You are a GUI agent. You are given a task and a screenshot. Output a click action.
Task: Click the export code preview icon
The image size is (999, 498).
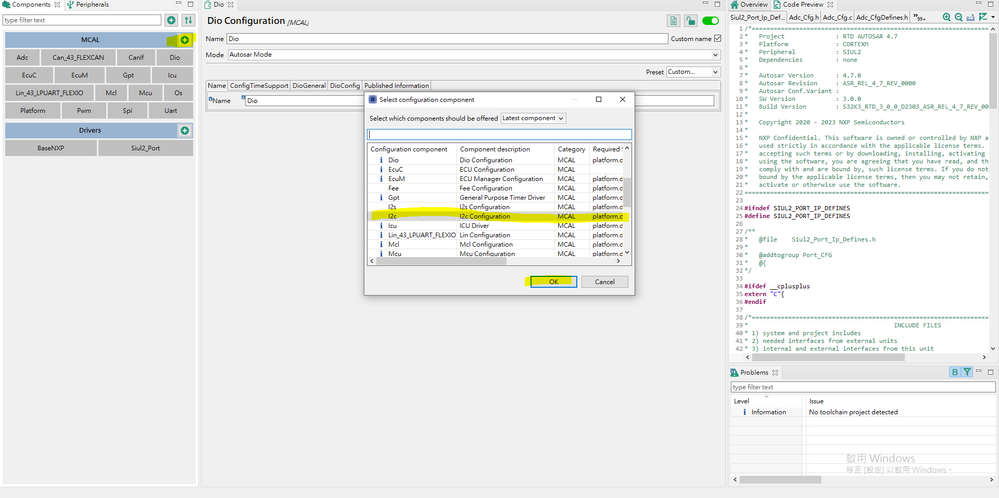[970, 17]
